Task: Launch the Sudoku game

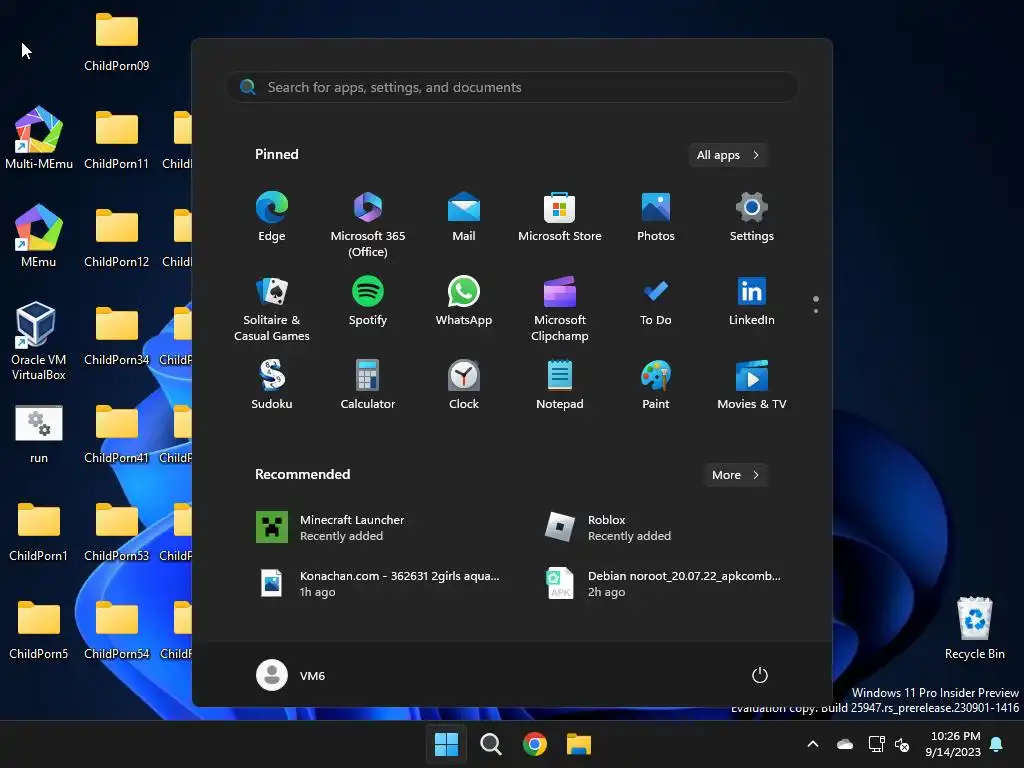Action: coord(272,385)
